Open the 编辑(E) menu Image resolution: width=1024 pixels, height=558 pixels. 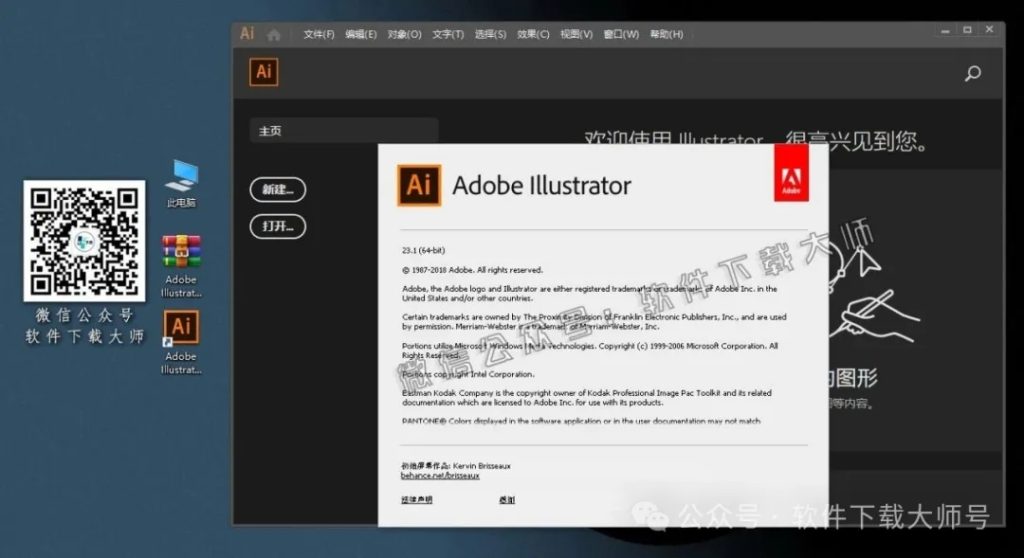coord(360,34)
